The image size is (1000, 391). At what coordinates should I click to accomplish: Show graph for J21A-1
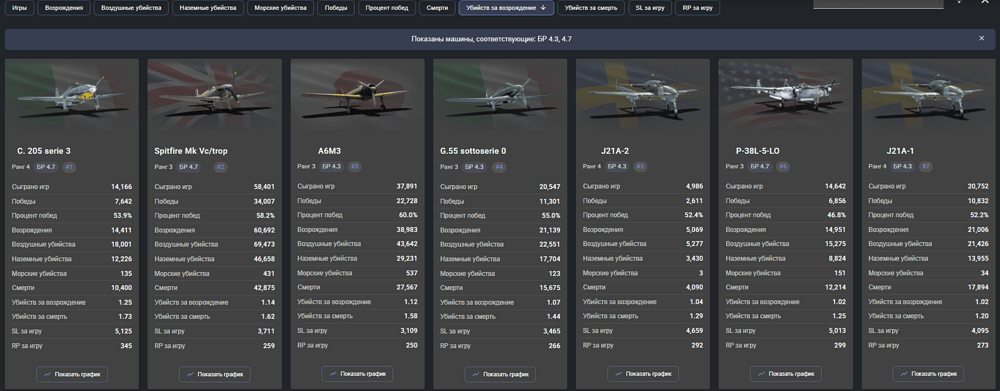(x=928, y=374)
